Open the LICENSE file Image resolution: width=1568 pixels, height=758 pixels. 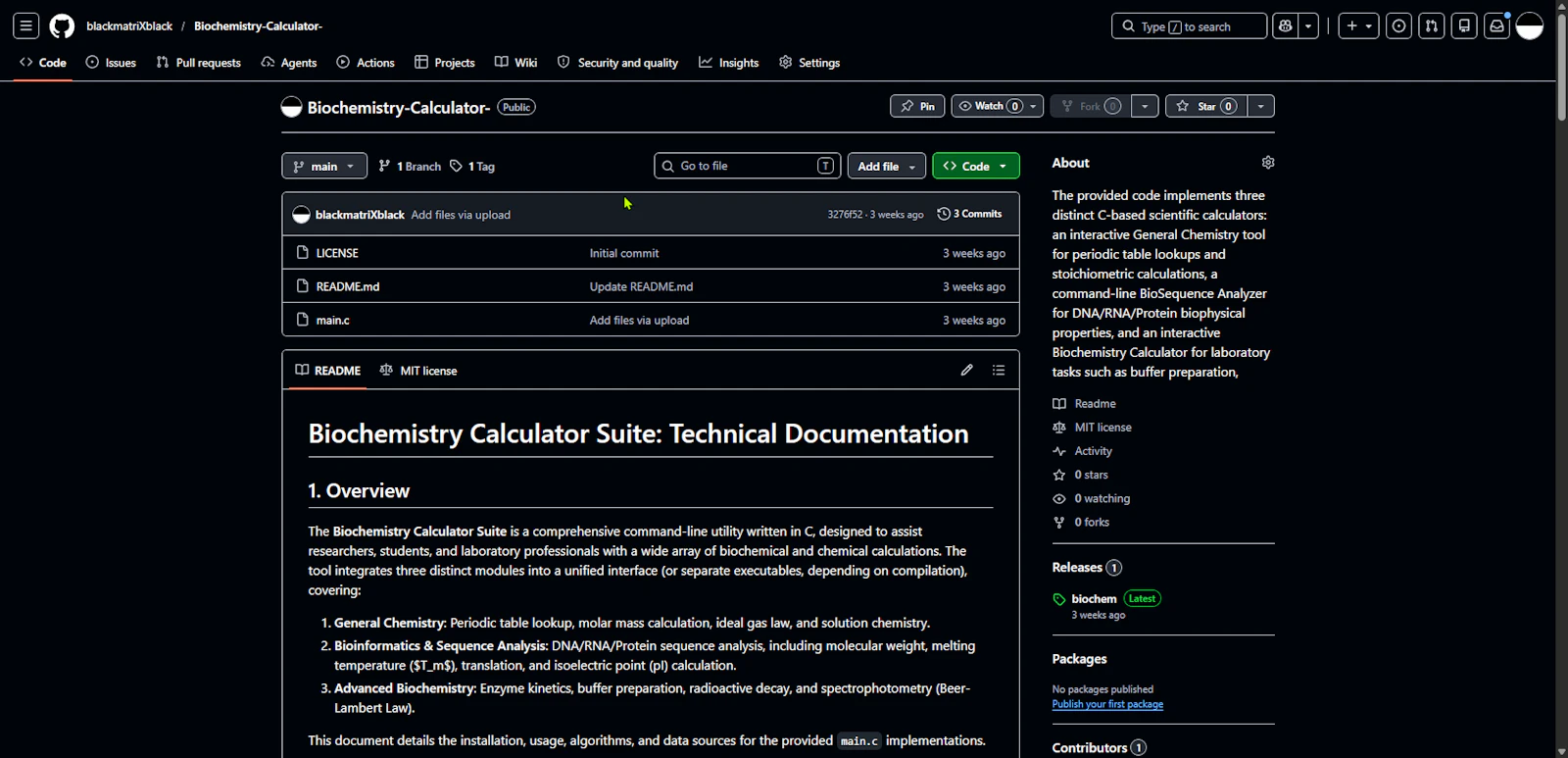[337, 253]
